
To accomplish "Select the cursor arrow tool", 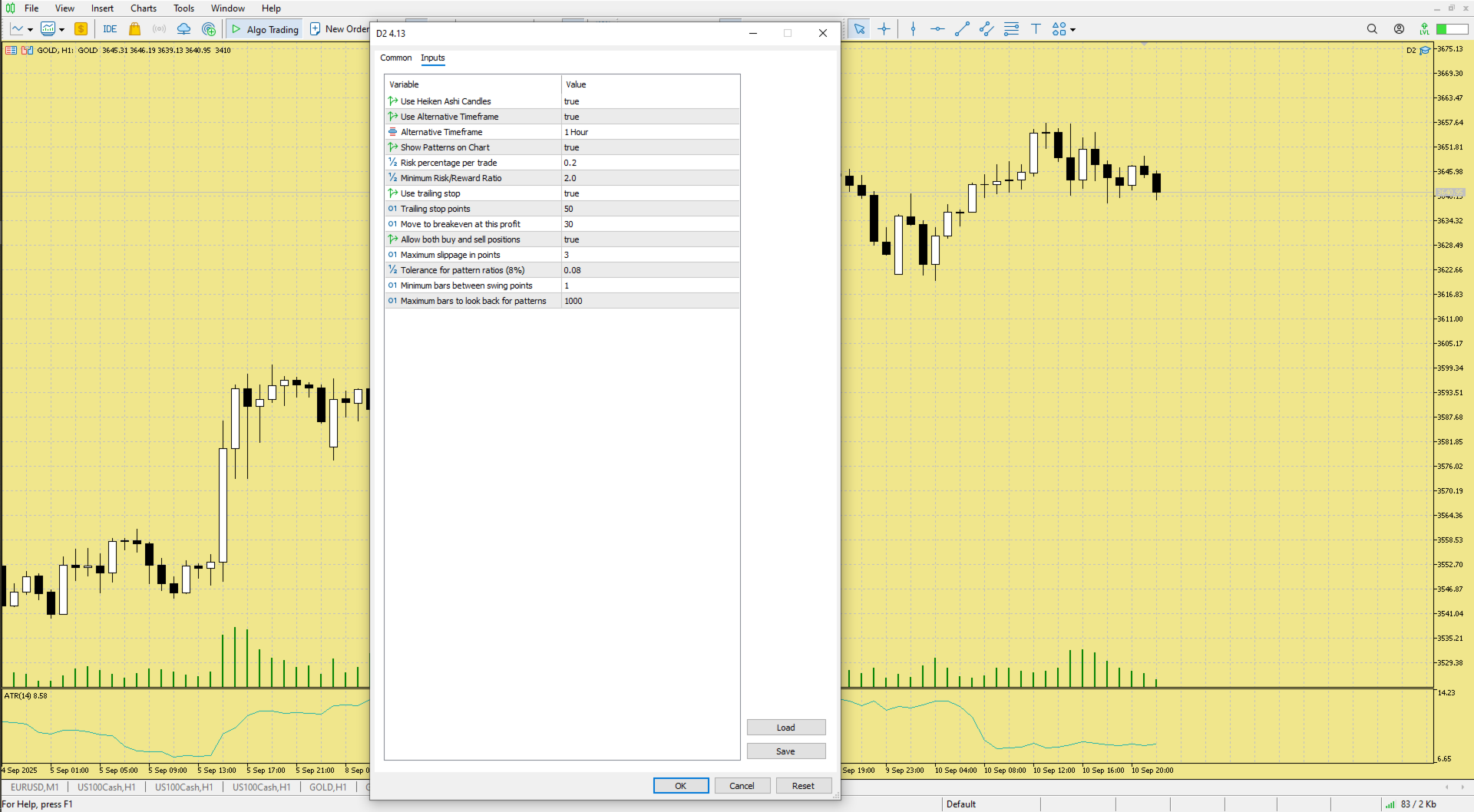I will 859,29.
